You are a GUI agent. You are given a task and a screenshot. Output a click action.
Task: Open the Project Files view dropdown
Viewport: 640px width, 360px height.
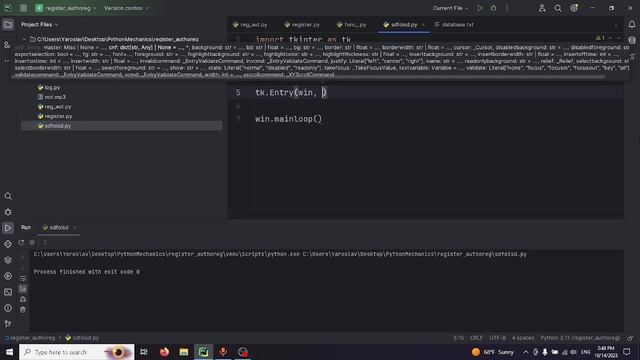tap(39, 24)
